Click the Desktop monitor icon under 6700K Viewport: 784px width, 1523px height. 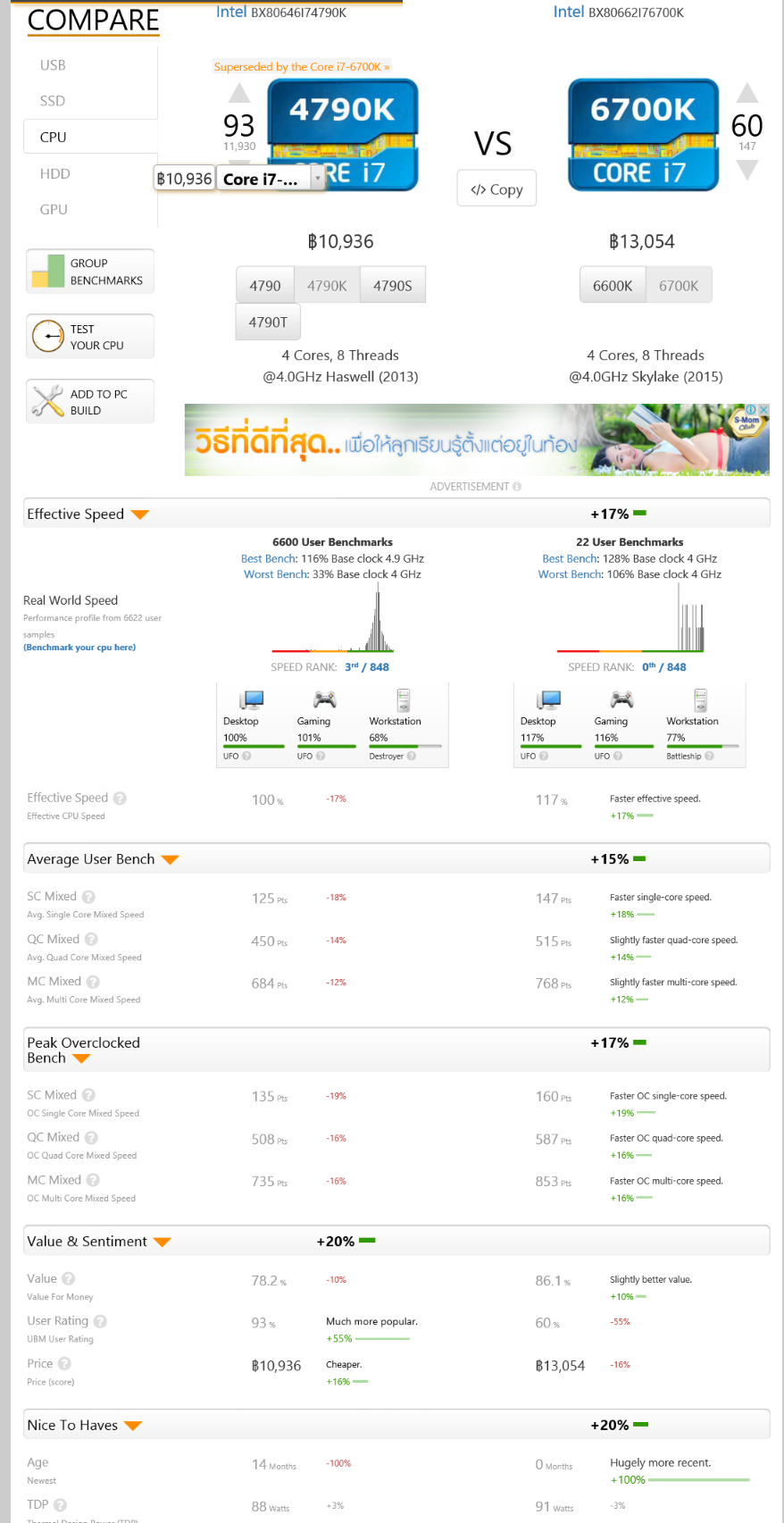point(549,699)
